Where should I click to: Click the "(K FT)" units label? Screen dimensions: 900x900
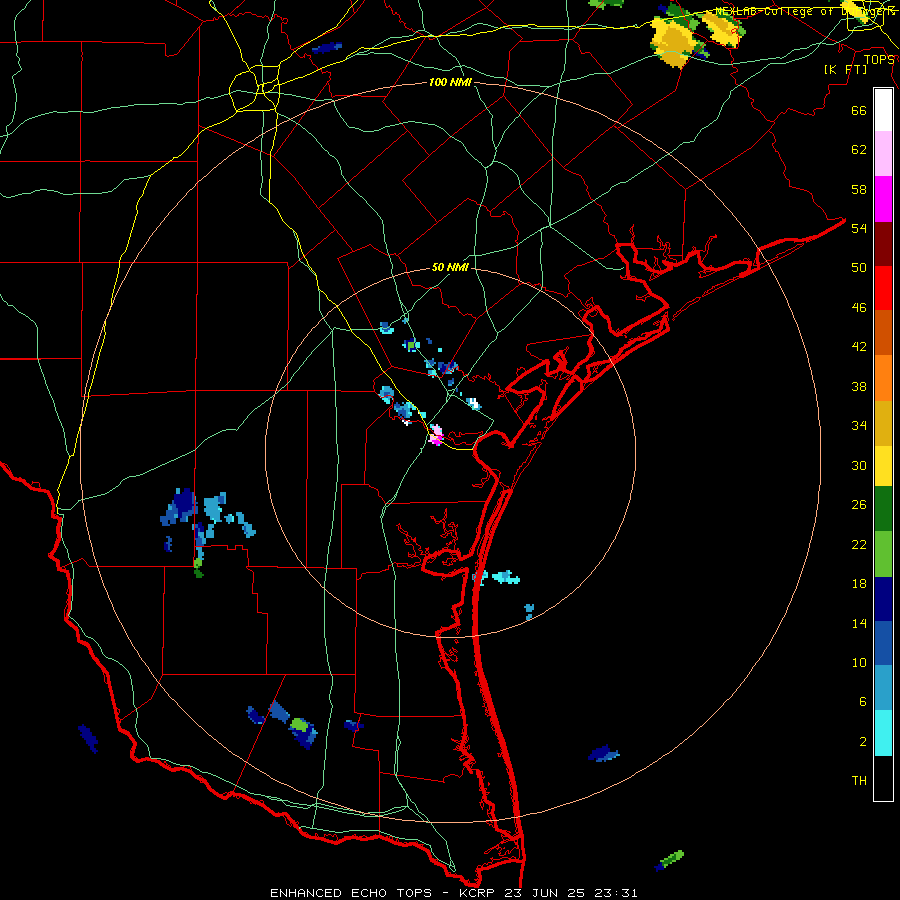pyautogui.click(x=845, y=70)
